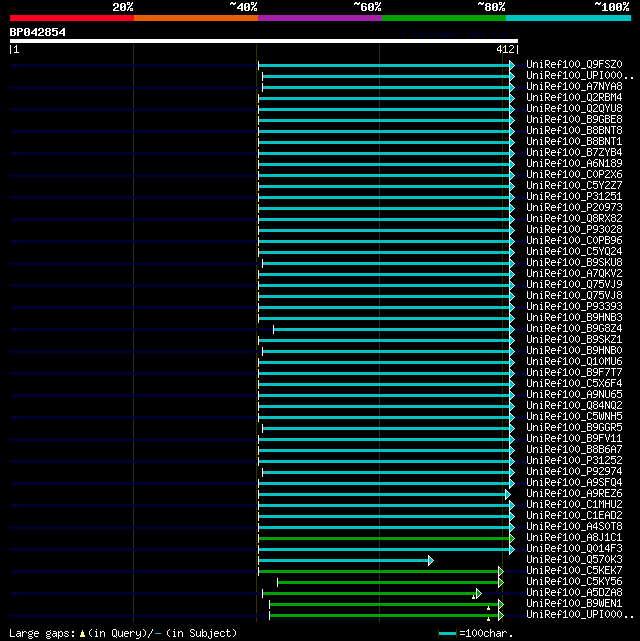Screen dimensions: 640x641
Task: Select the UniRef100_P31252 hit name
Action: (574, 461)
